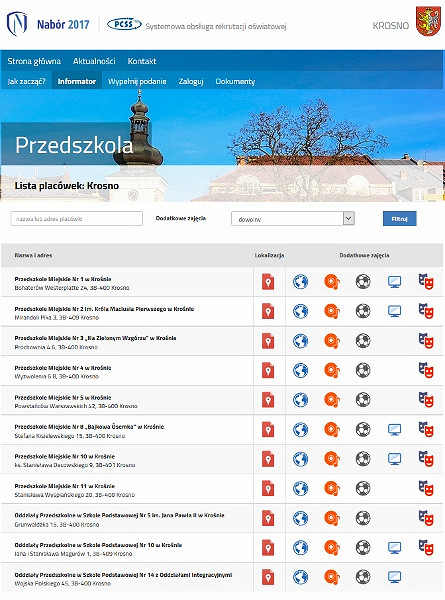
Task: Open Aktualności page
Action: [x=94, y=61]
